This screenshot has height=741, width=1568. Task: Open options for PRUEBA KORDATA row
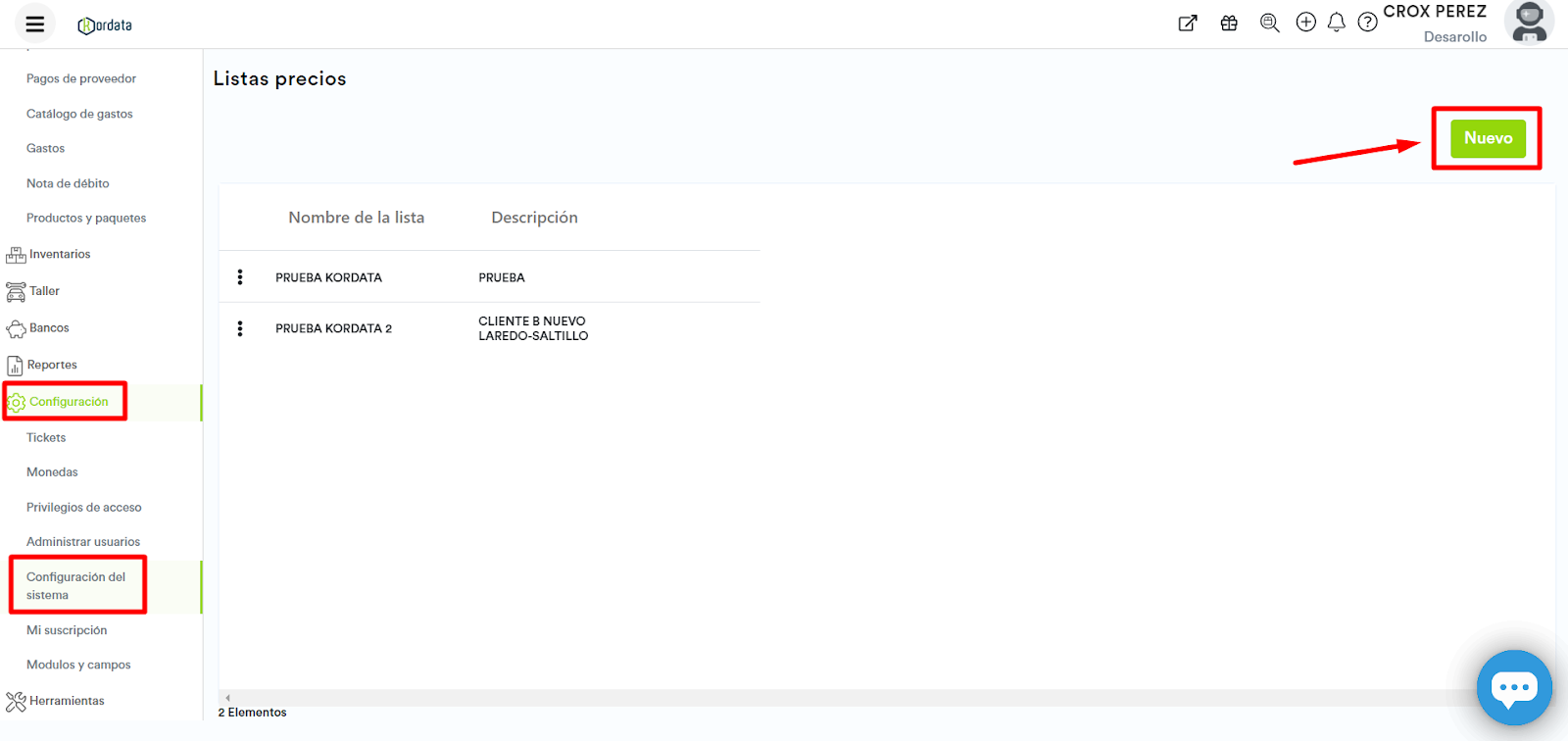(240, 277)
